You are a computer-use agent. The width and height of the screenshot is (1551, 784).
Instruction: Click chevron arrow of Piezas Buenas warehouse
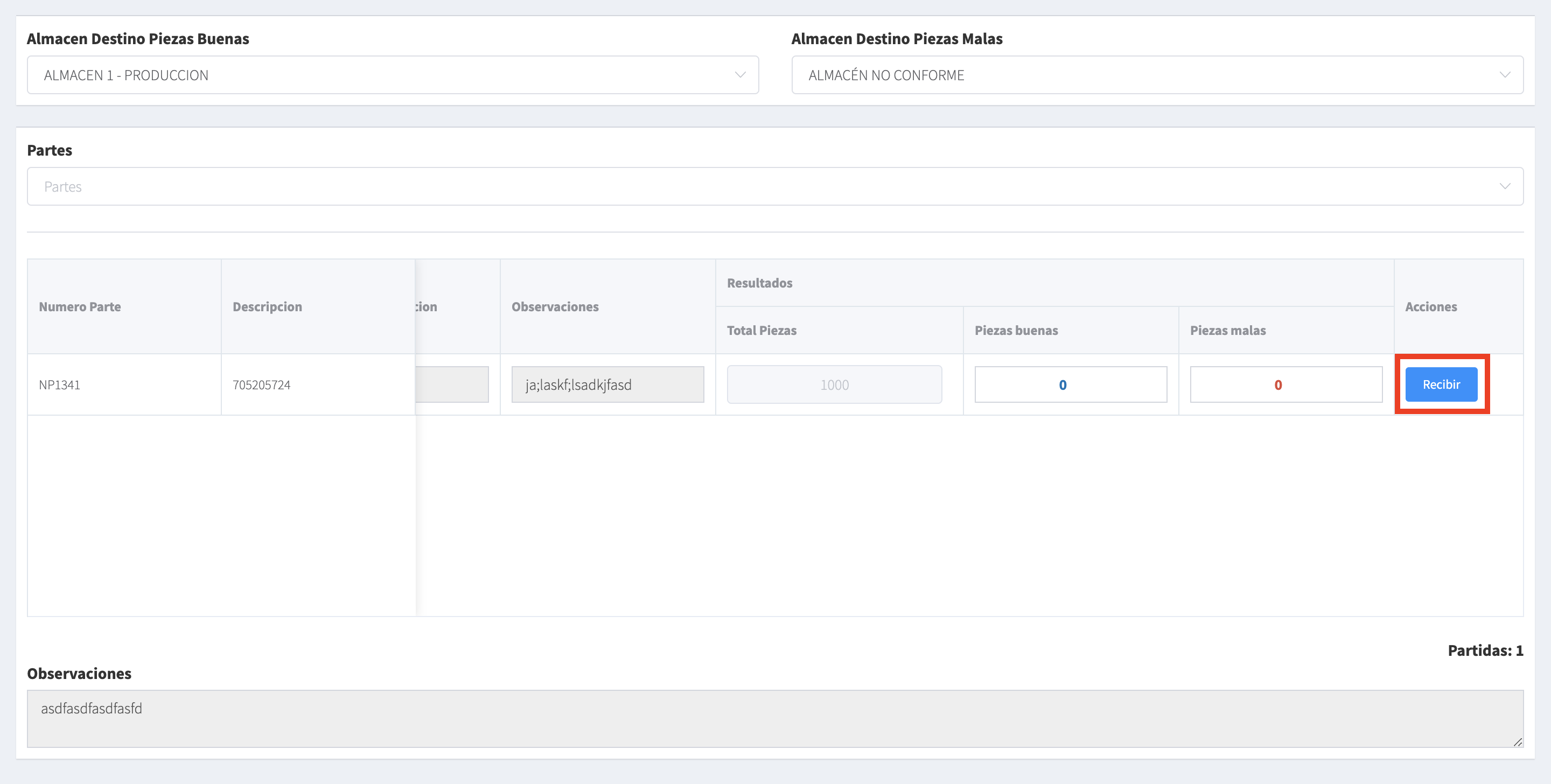[x=740, y=75]
